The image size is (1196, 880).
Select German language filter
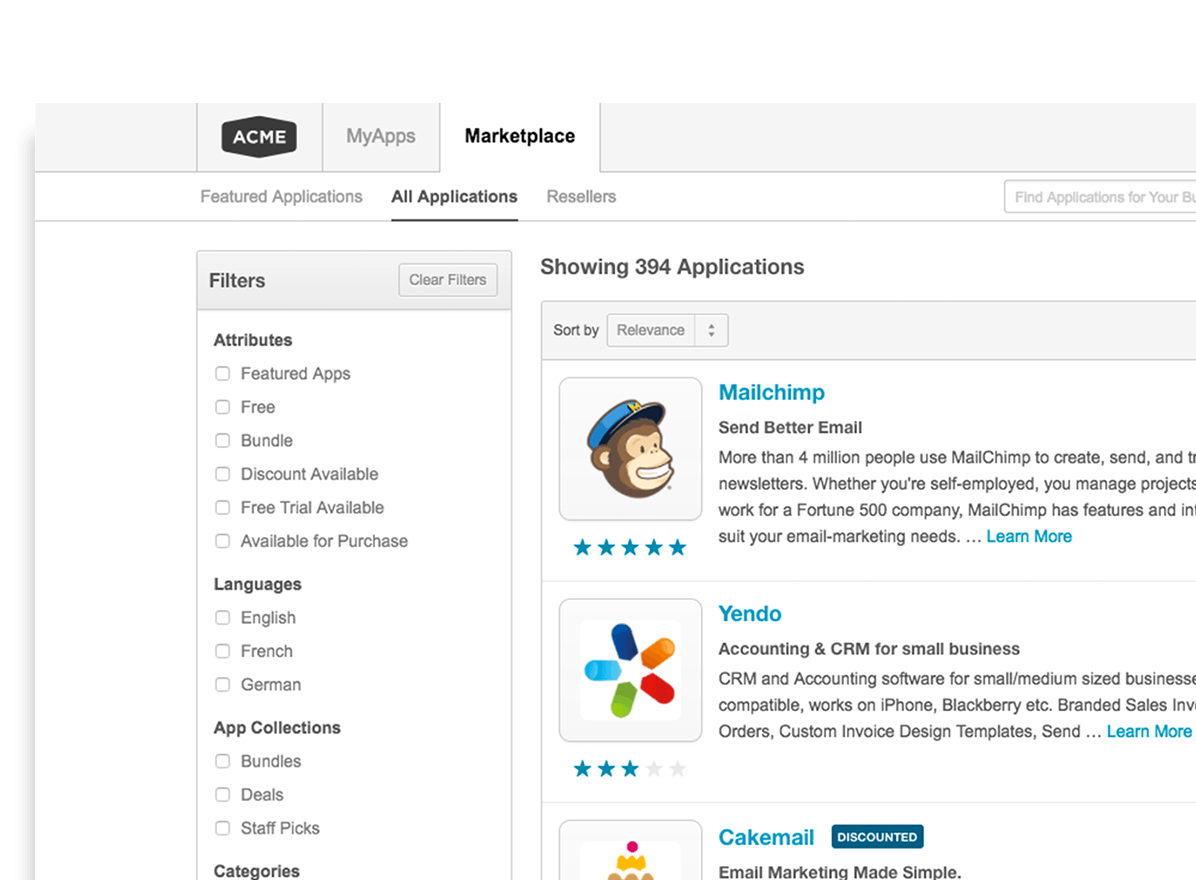pyautogui.click(x=223, y=685)
